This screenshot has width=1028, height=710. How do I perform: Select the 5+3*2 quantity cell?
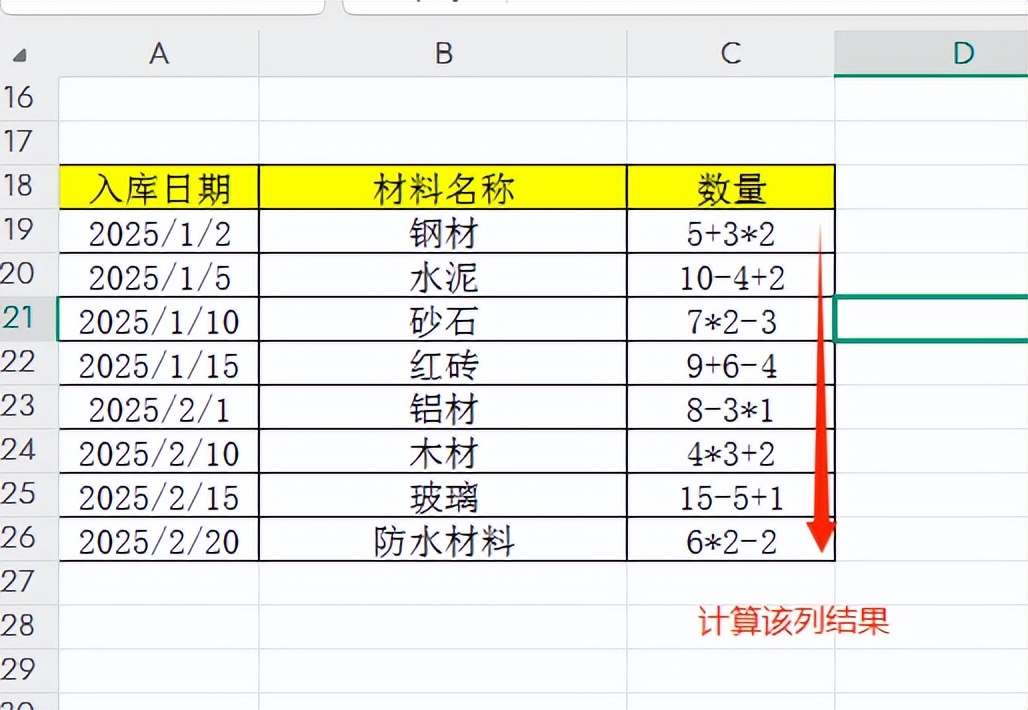click(730, 231)
